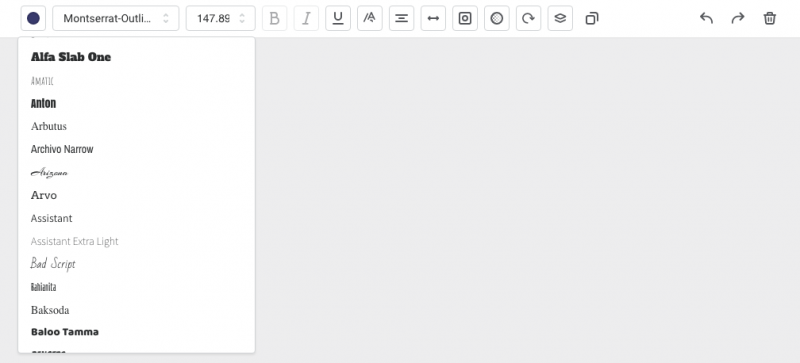Viewport: 800px width, 363px height.
Task: Open the opacity transparency icon
Action: coord(497,18)
